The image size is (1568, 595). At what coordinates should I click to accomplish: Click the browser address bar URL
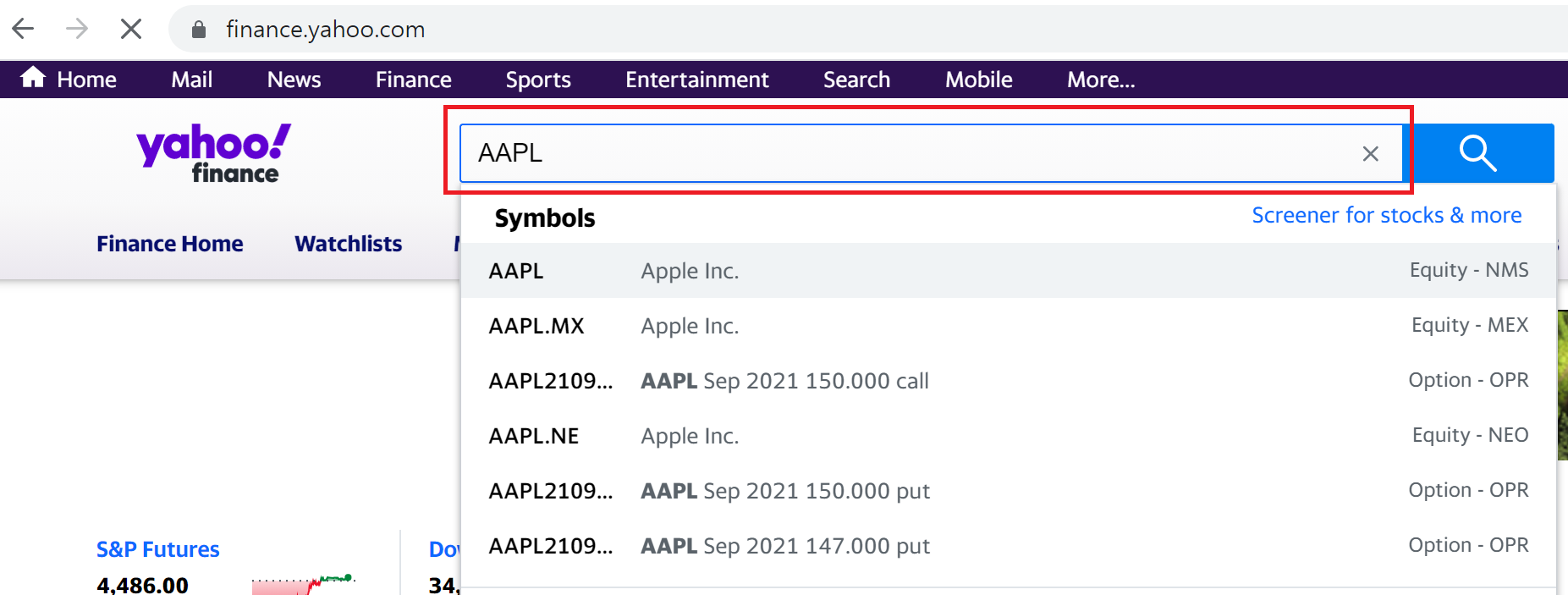tap(326, 30)
